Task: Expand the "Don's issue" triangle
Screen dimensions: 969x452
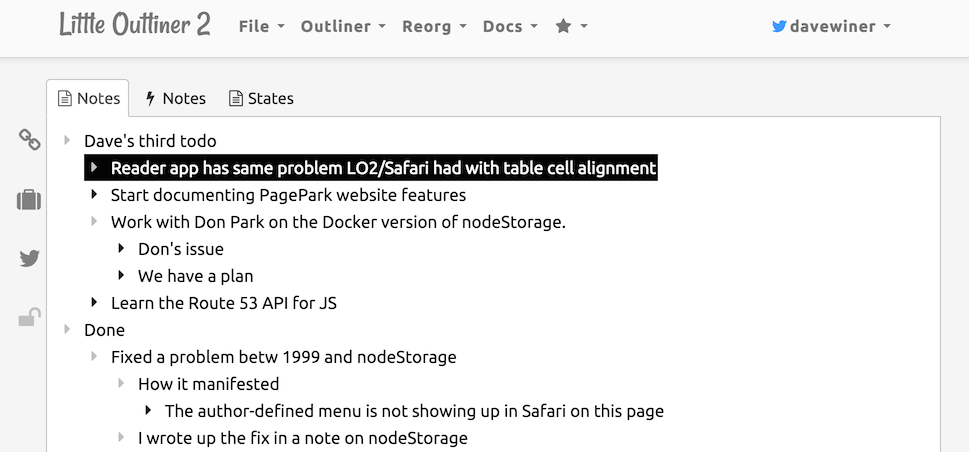Action: tap(121, 249)
